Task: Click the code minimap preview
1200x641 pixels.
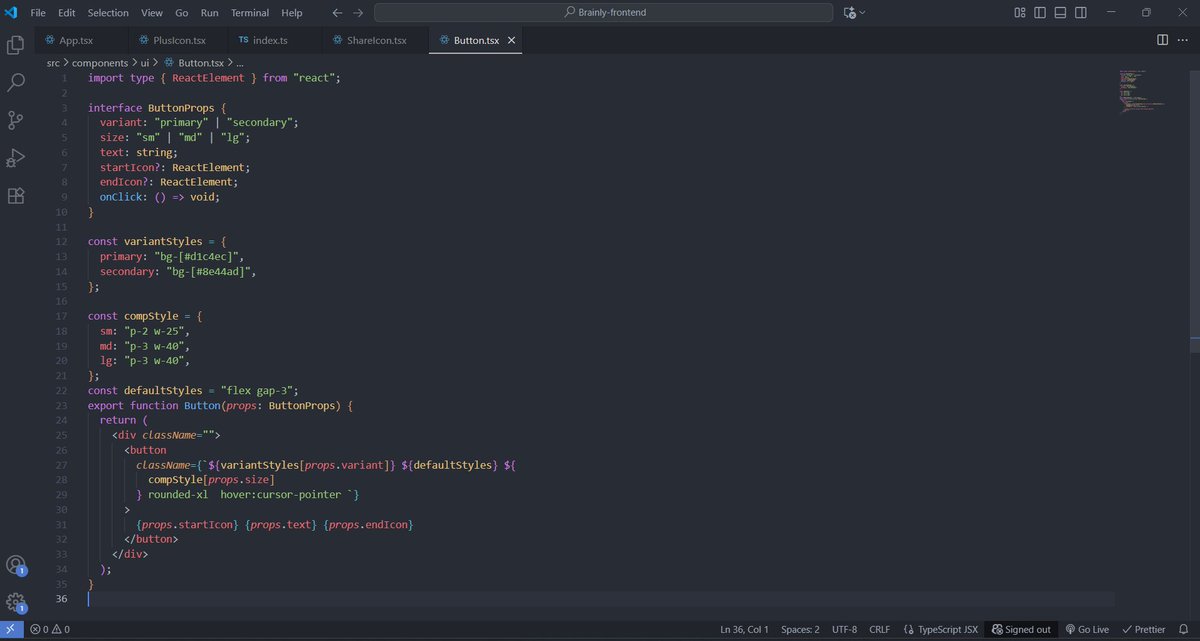Action: click(1142, 92)
